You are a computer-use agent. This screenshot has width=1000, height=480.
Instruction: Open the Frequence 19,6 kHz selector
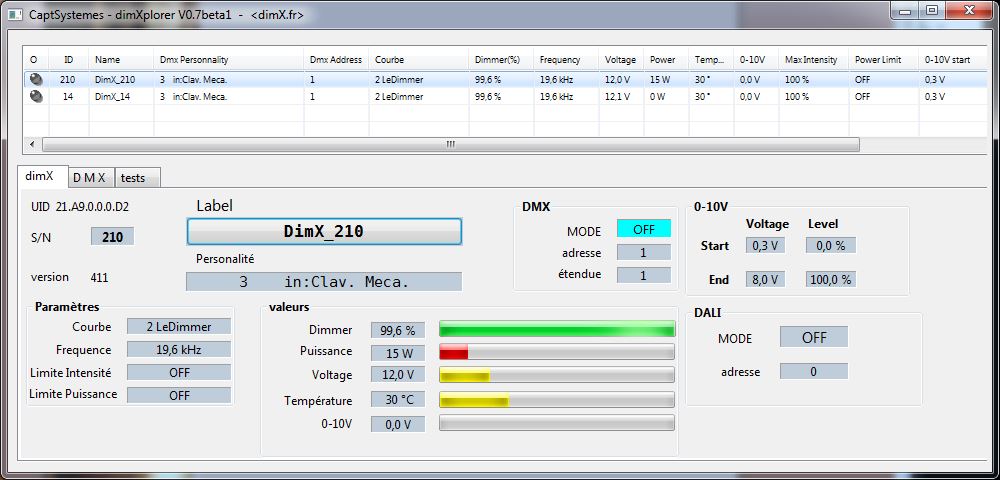pyautogui.click(x=179, y=349)
